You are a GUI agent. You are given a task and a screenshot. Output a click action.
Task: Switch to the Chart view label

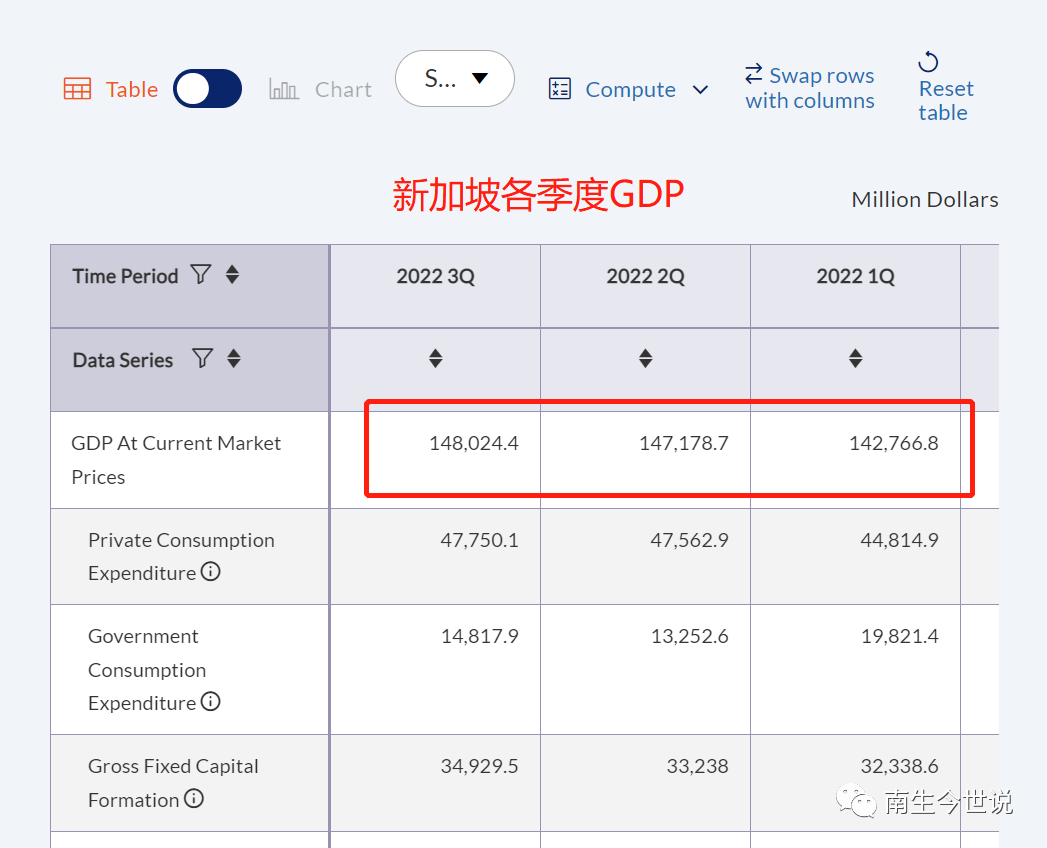343,90
